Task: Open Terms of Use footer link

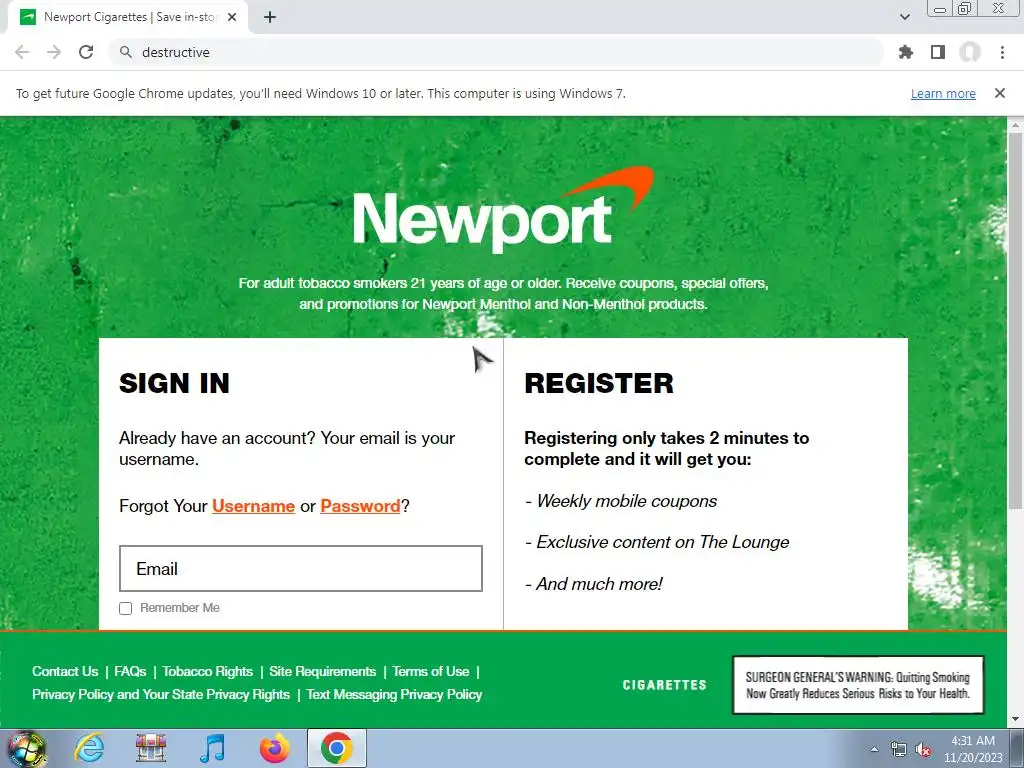Action: [430, 671]
